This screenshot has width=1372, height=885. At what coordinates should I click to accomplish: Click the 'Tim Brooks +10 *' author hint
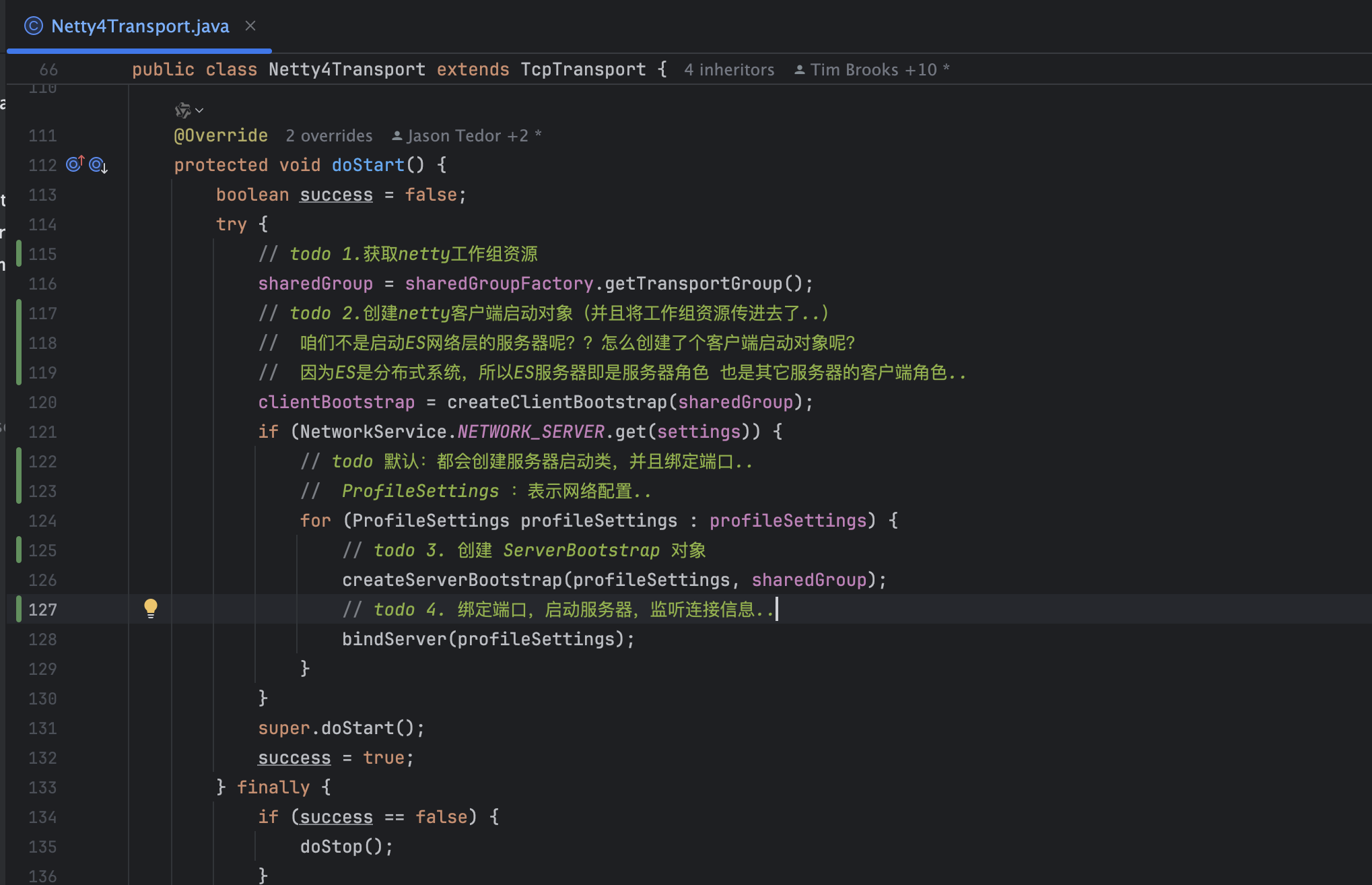[x=872, y=69]
